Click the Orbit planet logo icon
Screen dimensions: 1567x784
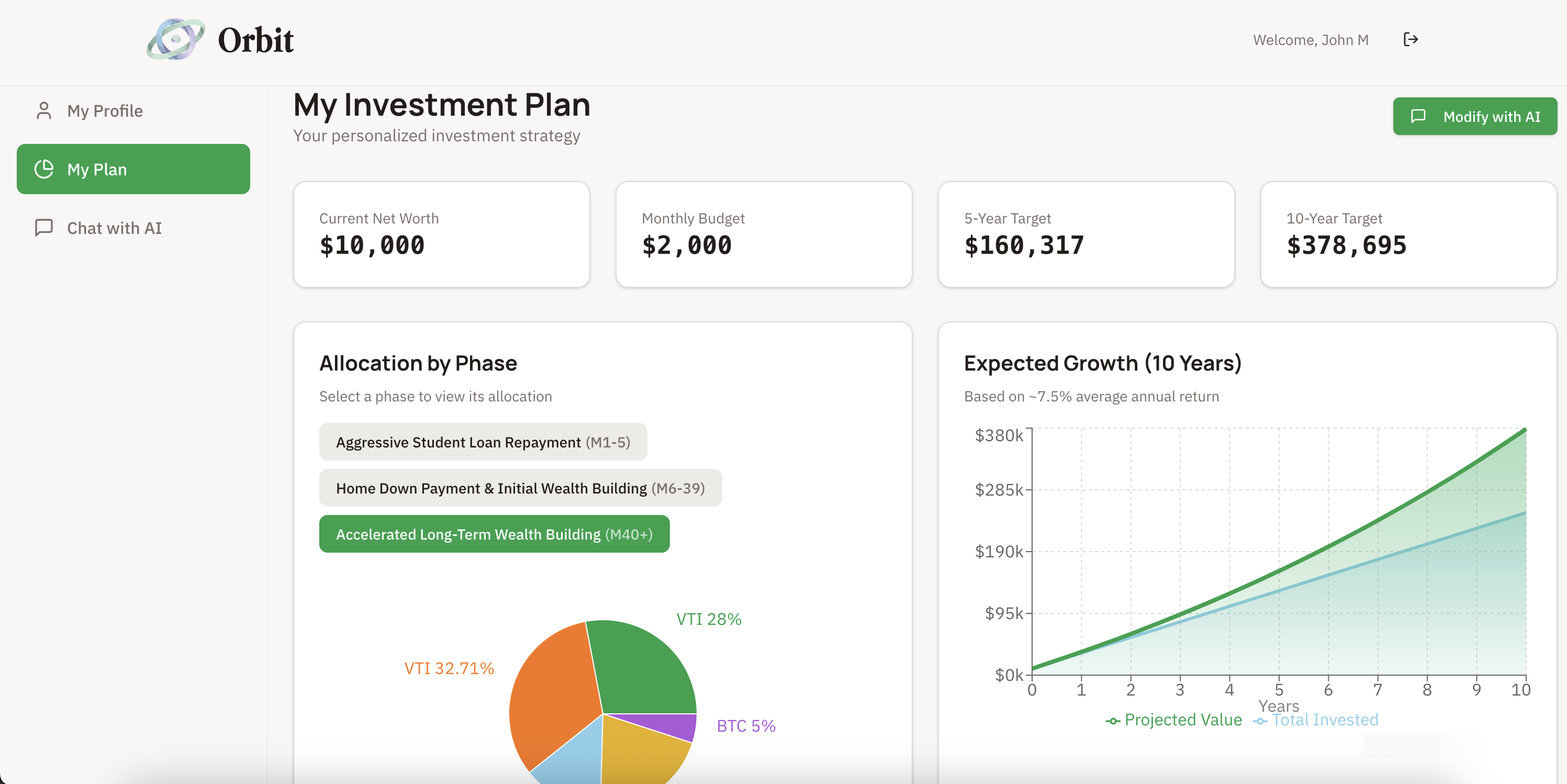[176, 40]
